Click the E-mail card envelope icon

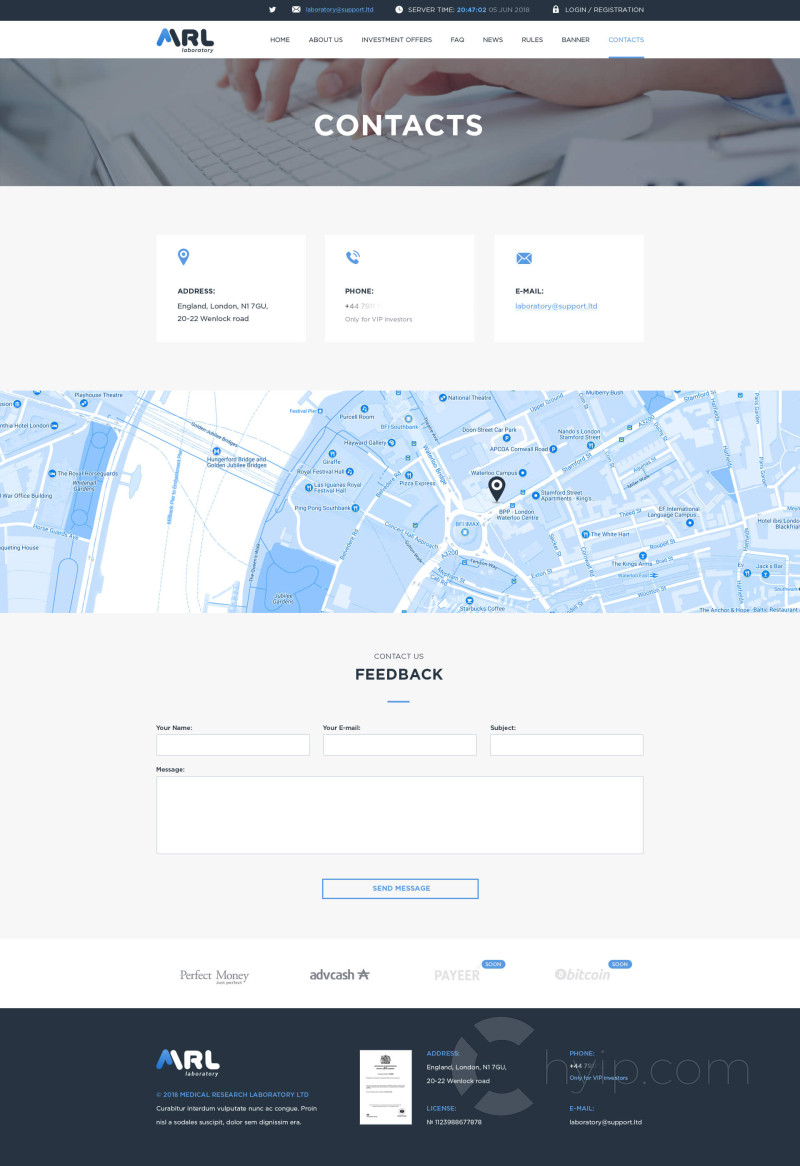tap(524, 258)
